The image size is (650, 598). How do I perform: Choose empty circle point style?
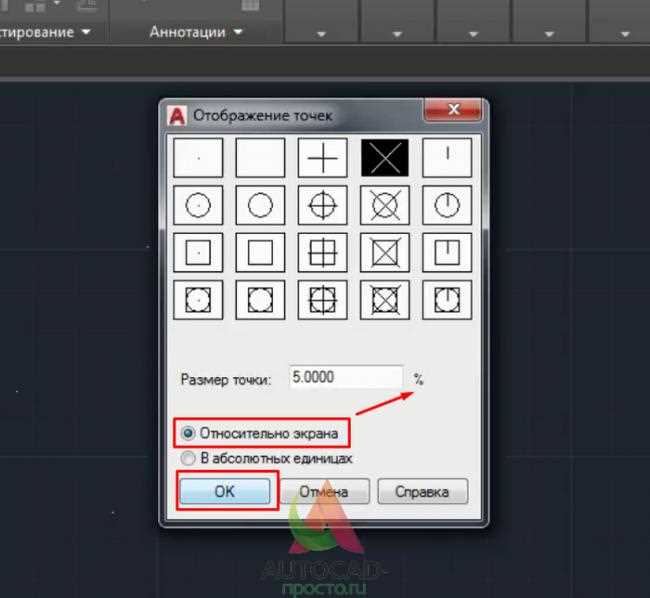(x=260, y=205)
